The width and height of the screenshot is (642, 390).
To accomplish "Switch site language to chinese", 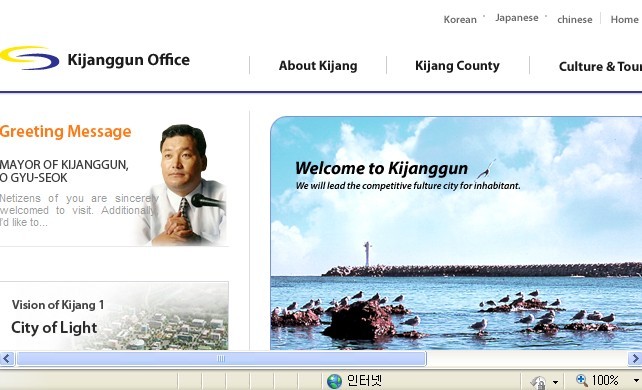I will pos(575,20).
